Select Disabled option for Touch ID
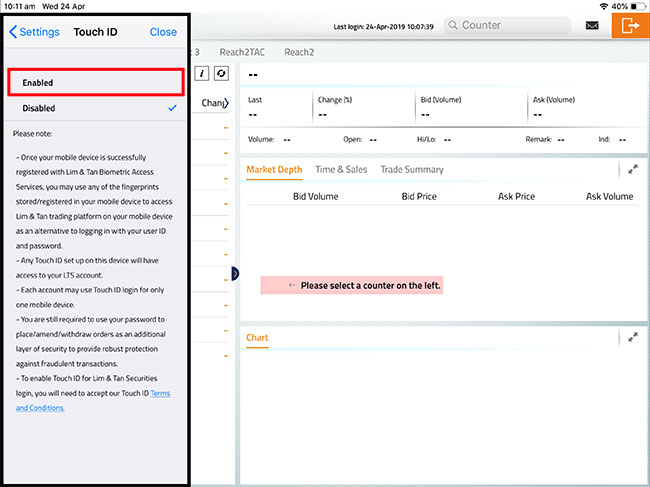The width and height of the screenshot is (650, 487). tap(96, 108)
